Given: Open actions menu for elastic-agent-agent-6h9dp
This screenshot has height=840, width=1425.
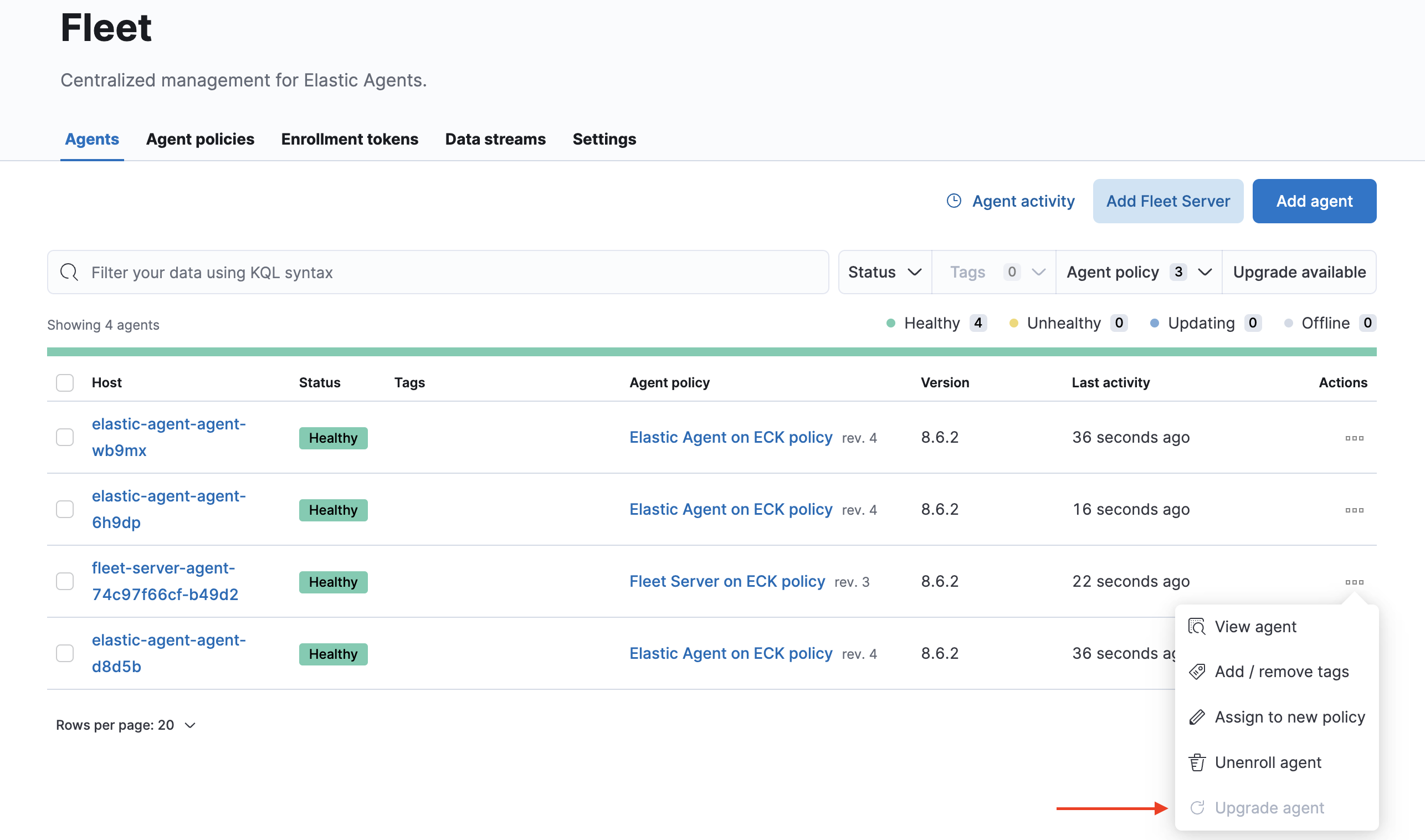Looking at the screenshot, I should 1354,509.
